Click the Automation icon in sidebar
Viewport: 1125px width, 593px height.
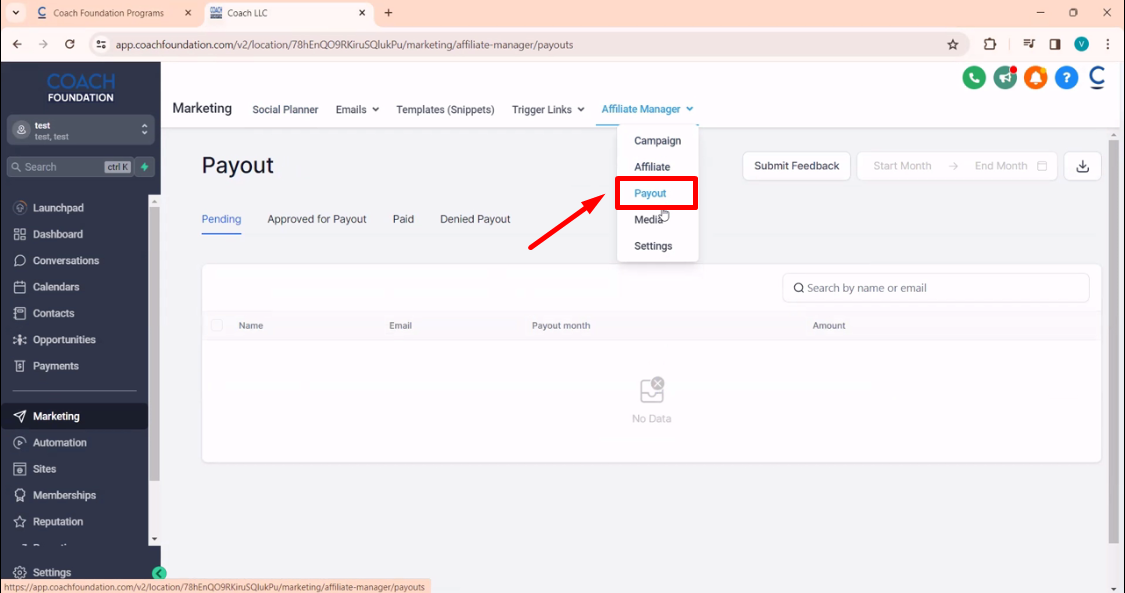(x=20, y=442)
